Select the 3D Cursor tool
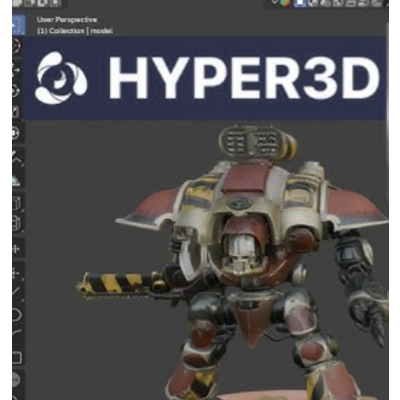The width and height of the screenshot is (400, 400). [17, 46]
